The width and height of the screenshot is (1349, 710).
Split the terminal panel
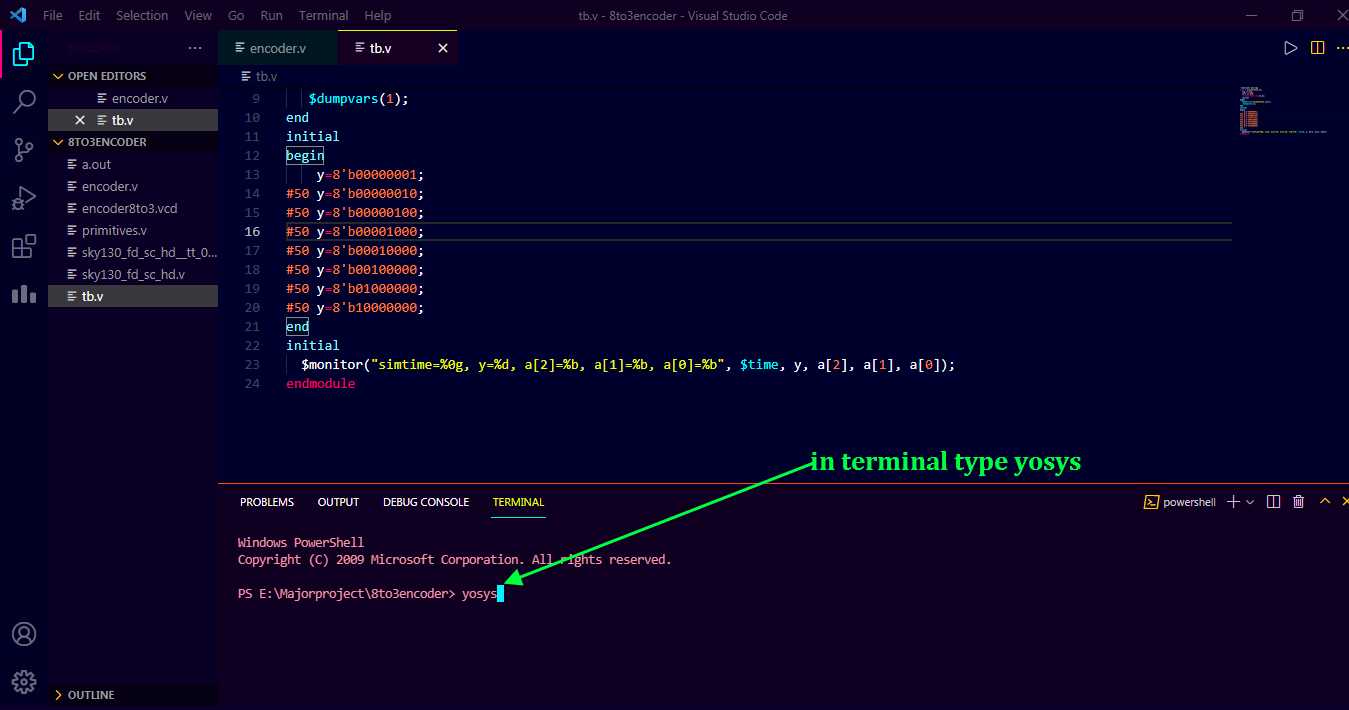click(1273, 502)
